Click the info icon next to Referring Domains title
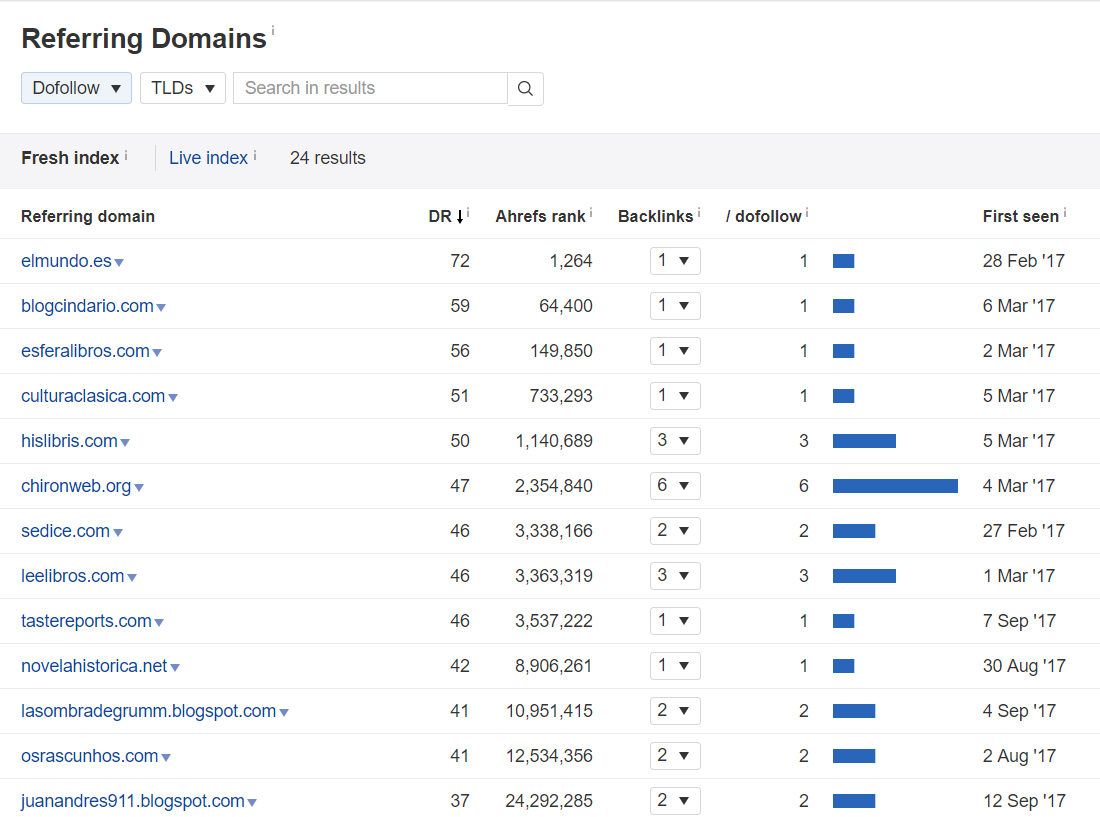1100x817 pixels. [x=273, y=30]
